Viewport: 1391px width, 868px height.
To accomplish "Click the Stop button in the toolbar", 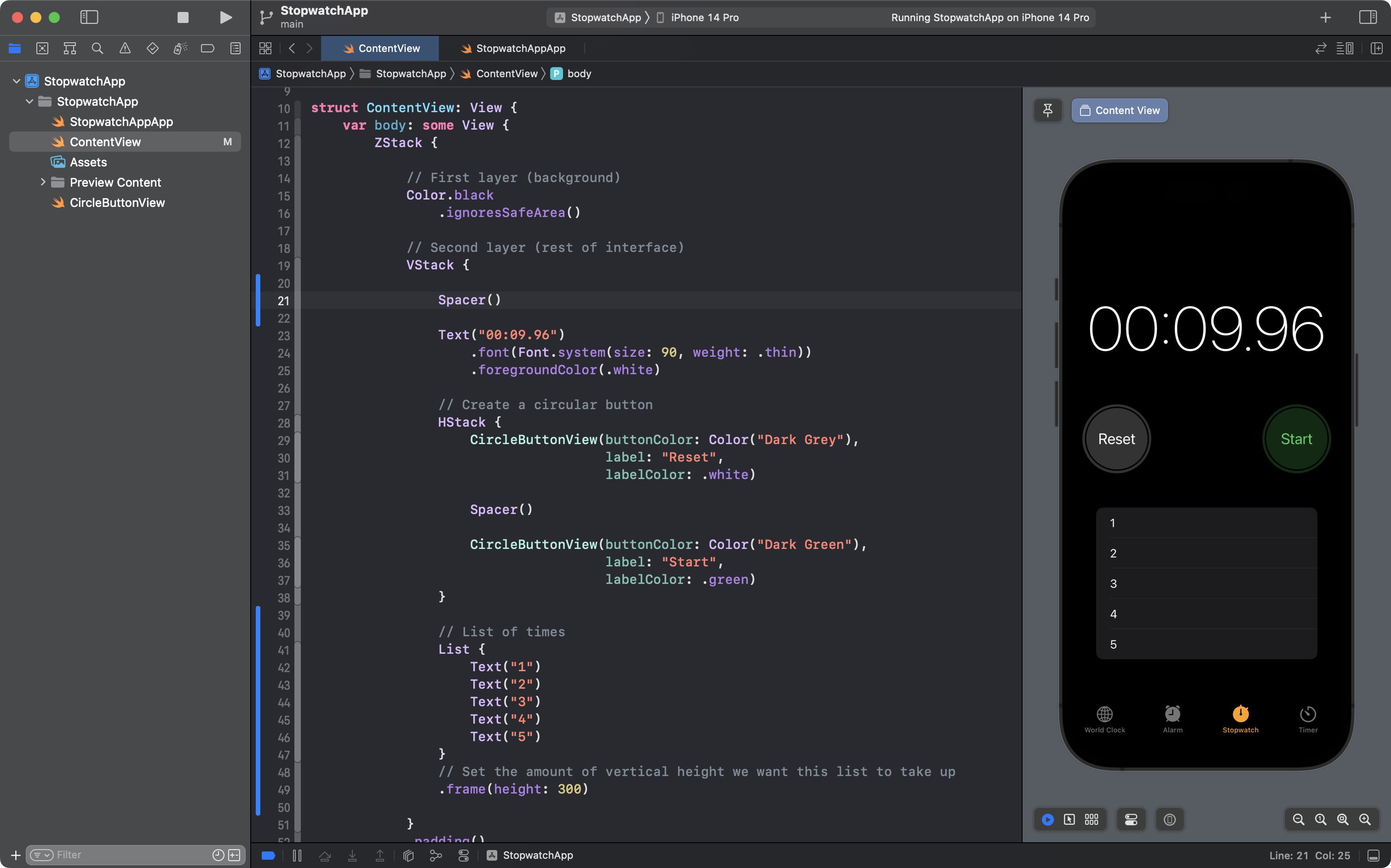I will tap(183, 17).
